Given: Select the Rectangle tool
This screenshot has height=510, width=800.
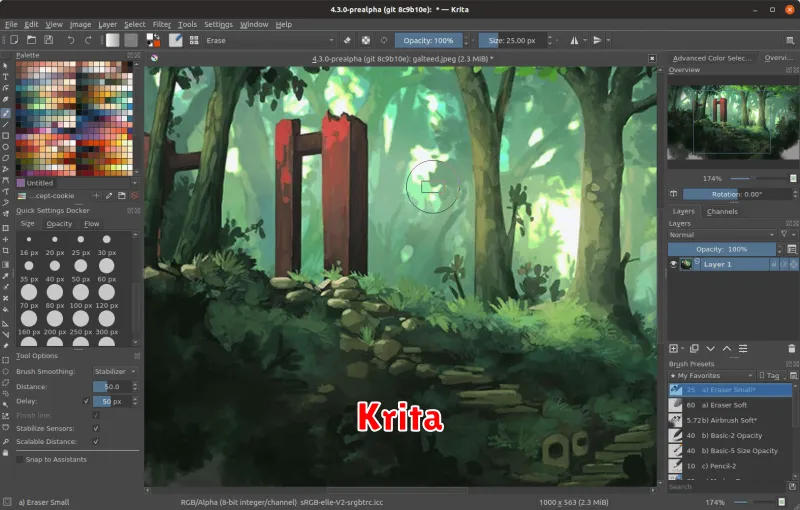Looking at the screenshot, I should 6,136.
